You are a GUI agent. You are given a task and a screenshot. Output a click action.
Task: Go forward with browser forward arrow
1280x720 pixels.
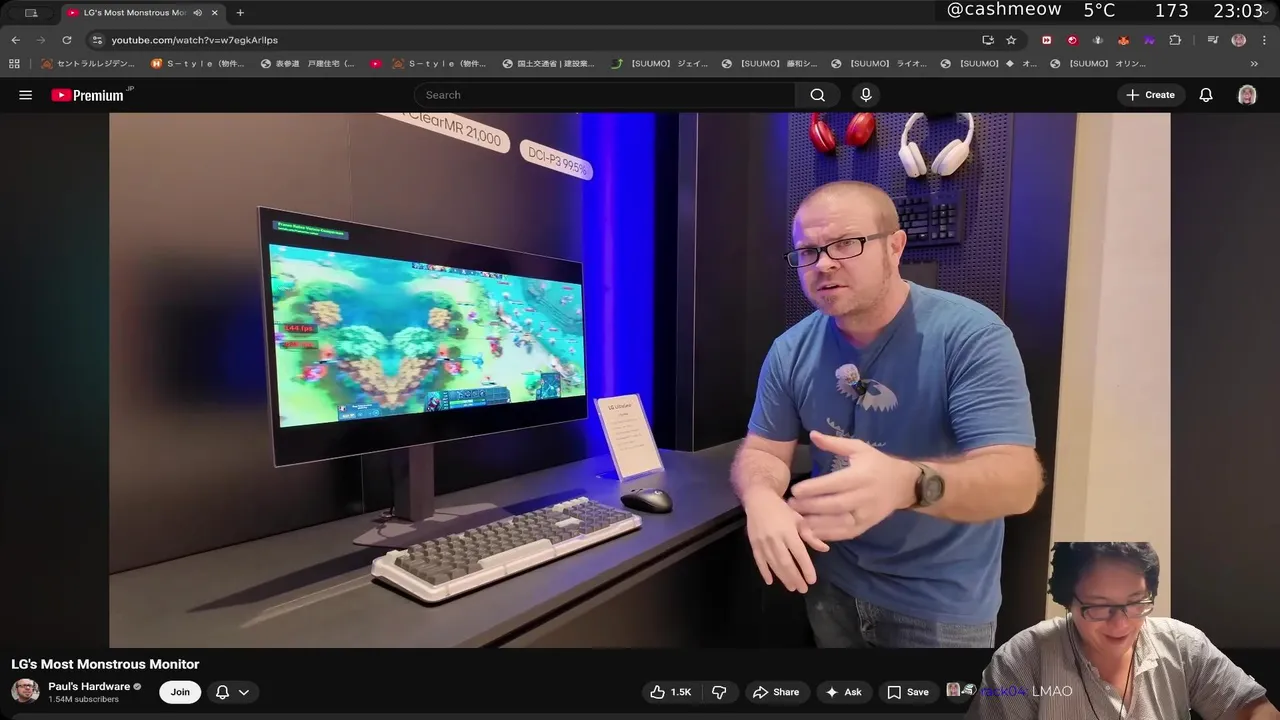(41, 40)
